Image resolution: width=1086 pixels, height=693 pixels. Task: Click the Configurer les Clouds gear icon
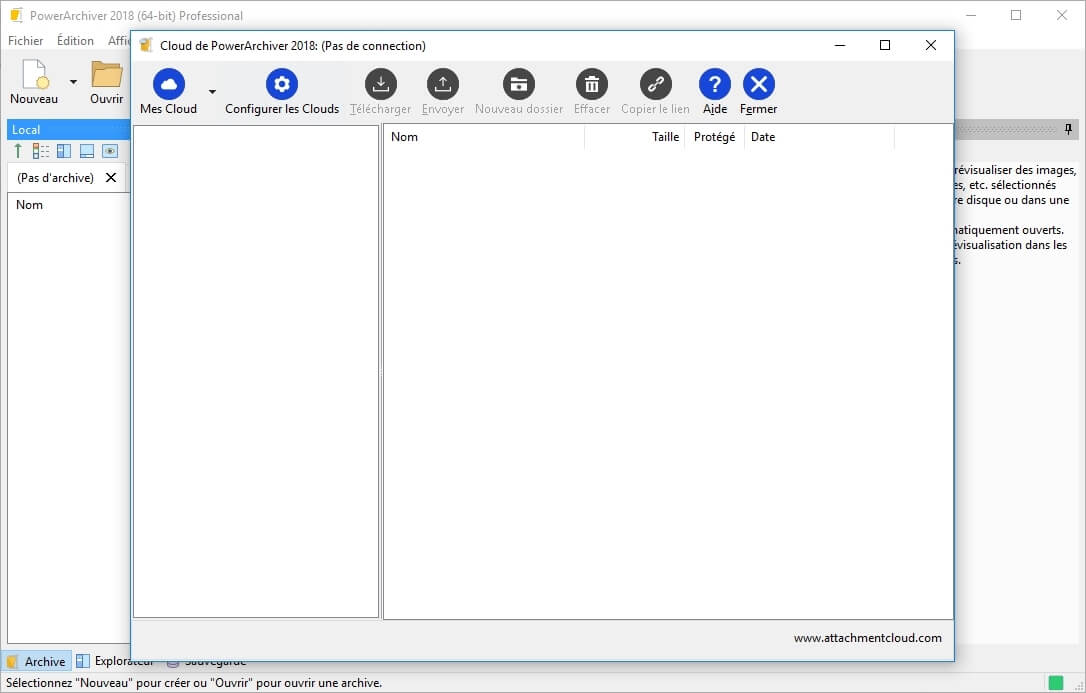point(282,84)
